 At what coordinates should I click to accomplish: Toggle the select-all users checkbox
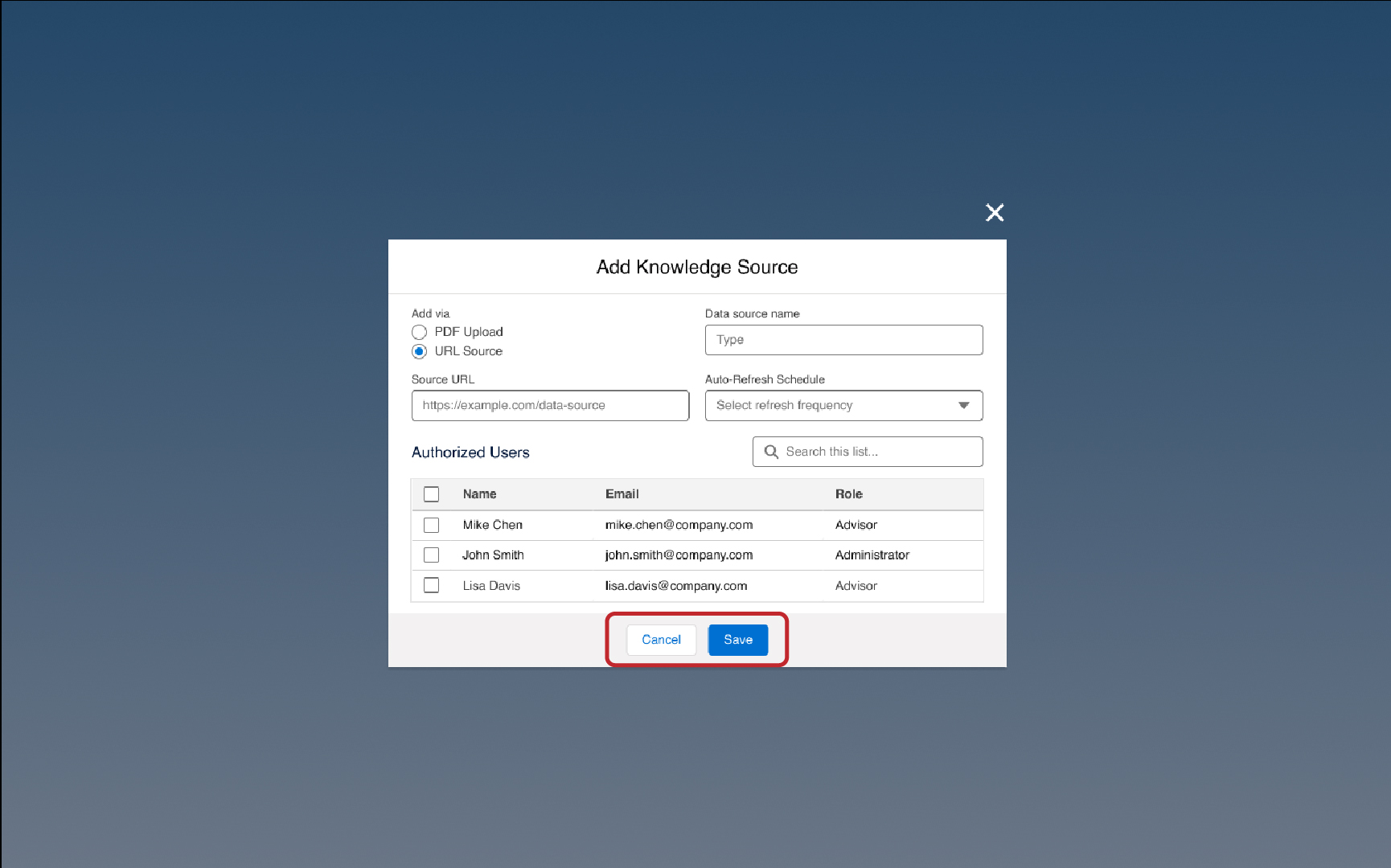pos(432,494)
